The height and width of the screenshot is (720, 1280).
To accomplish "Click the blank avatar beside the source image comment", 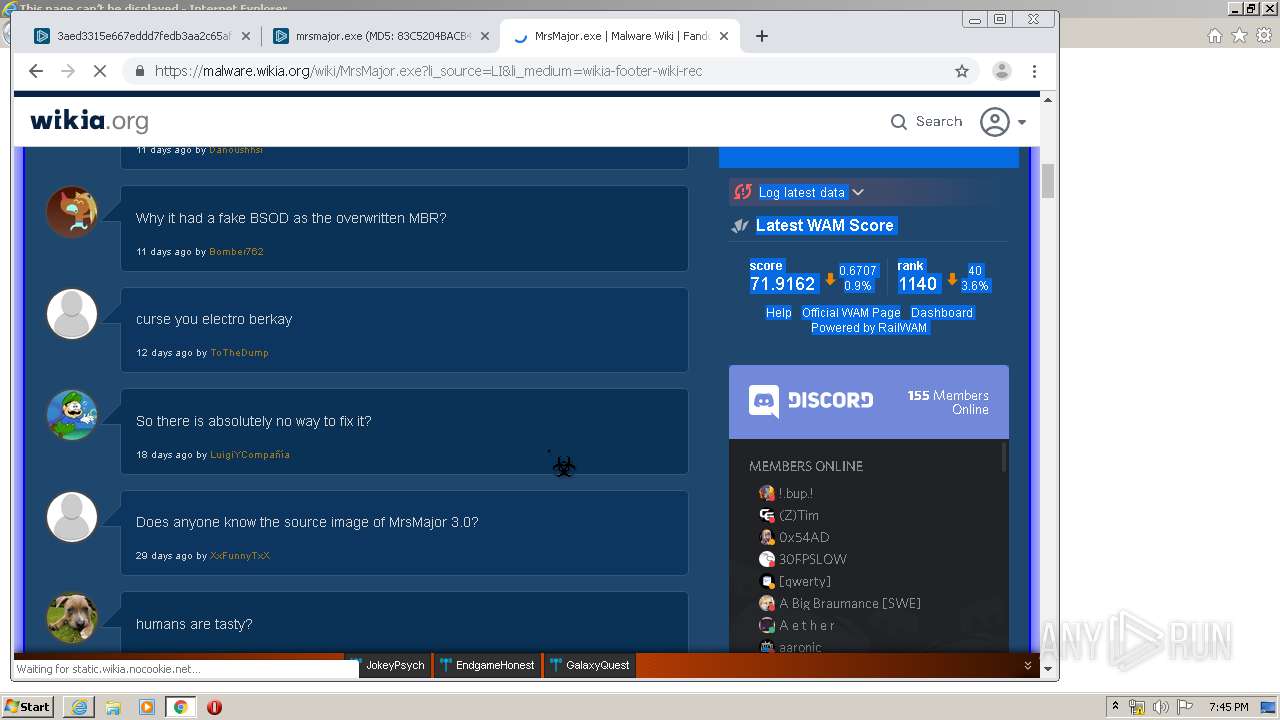I will pyautogui.click(x=72, y=517).
